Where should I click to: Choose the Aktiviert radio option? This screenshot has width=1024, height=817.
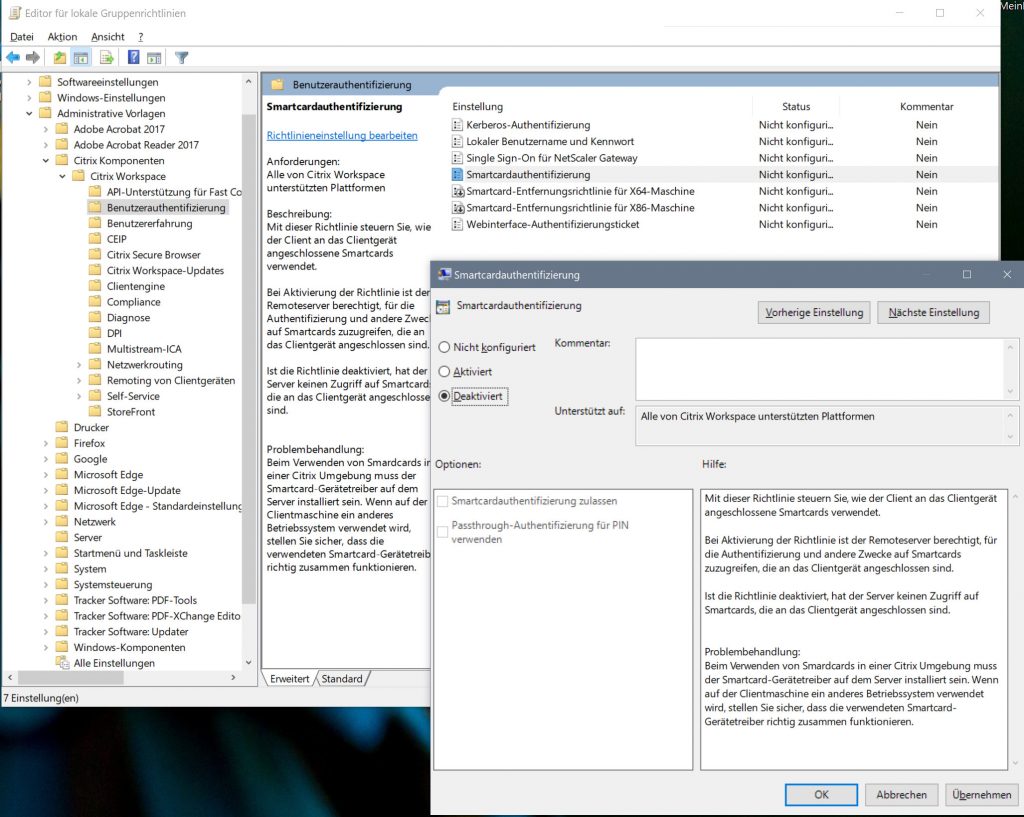pyautogui.click(x=445, y=371)
